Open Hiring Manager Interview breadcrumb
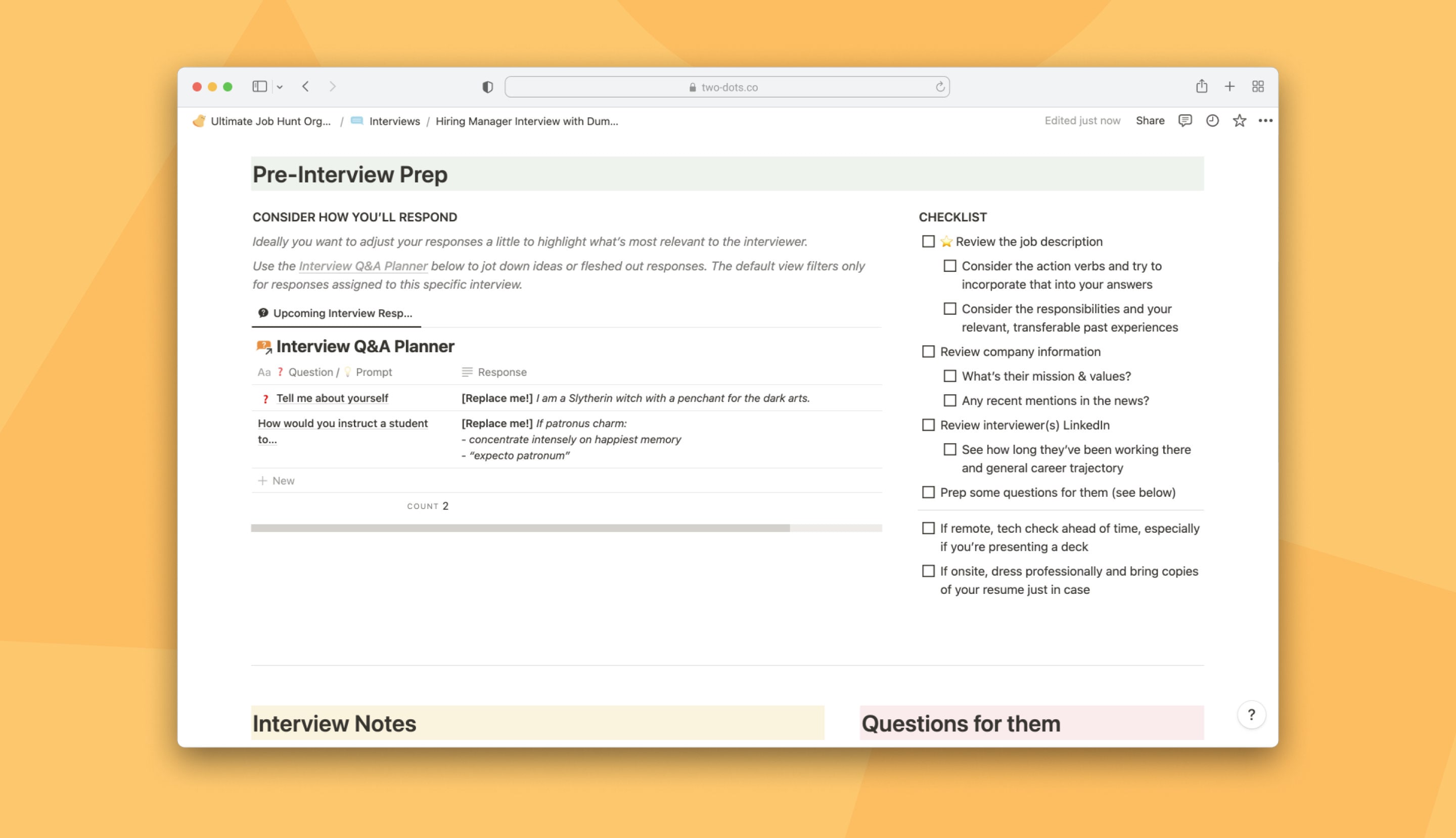This screenshot has height=838, width=1456. point(527,121)
